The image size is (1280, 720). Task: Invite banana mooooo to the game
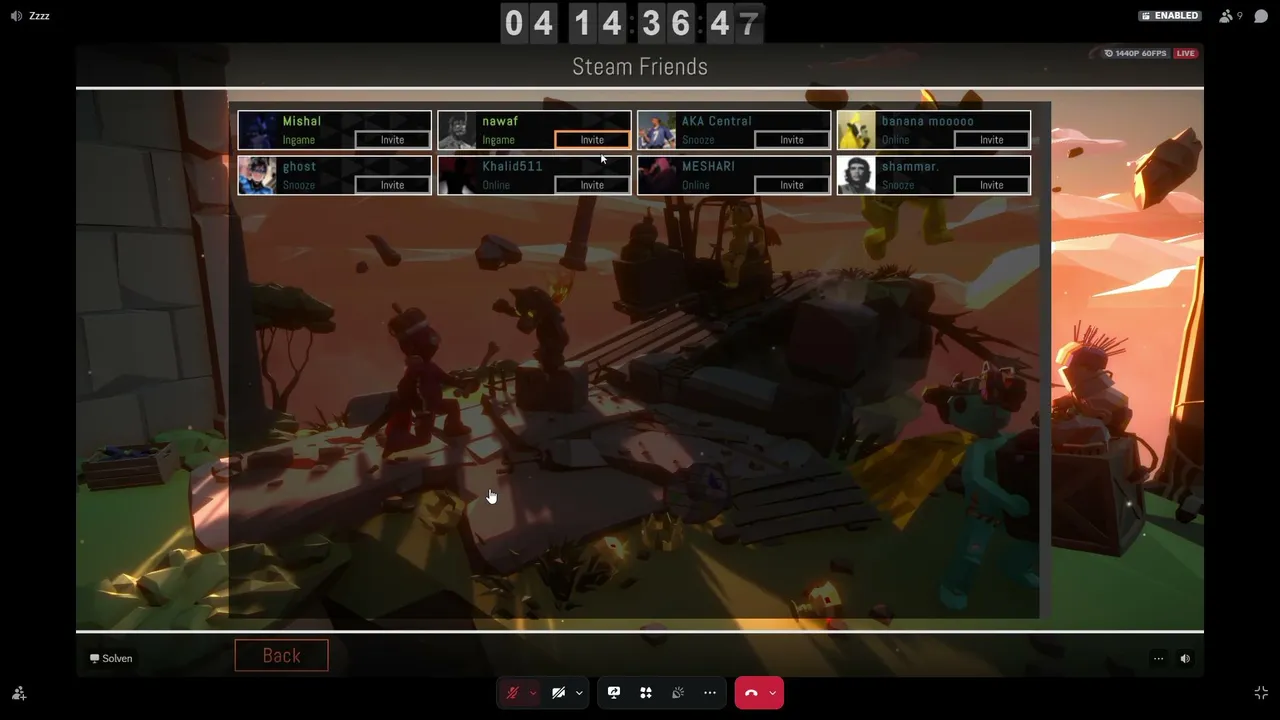click(991, 140)
